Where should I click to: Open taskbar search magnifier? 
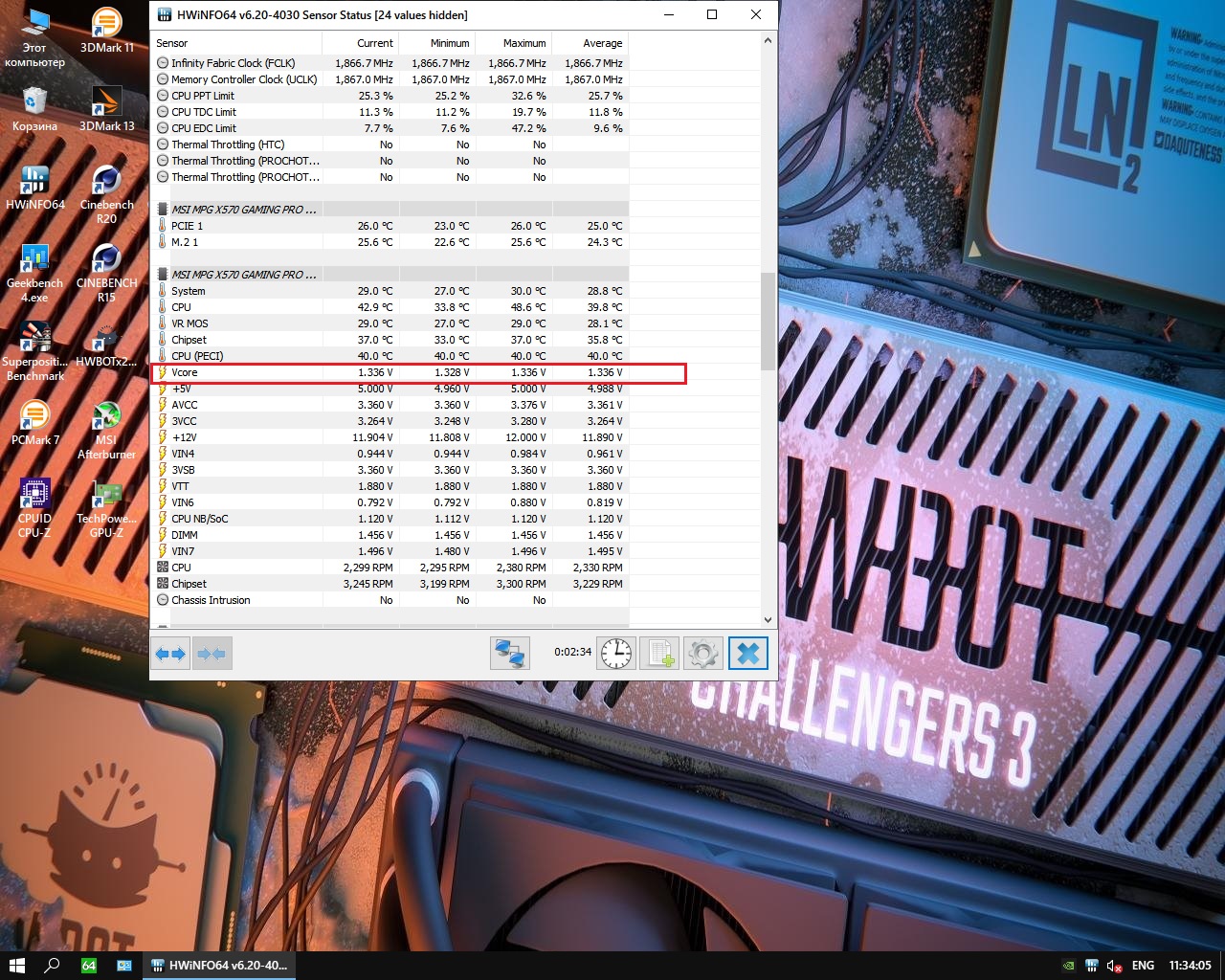pyautogui.click(x=53, y=966)
